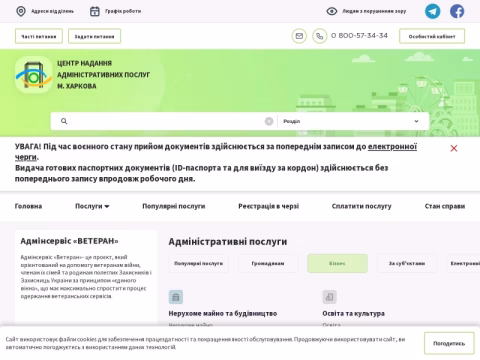
Task: Click the calendar icon for work schedule
Action: click(x=95, y=11)
